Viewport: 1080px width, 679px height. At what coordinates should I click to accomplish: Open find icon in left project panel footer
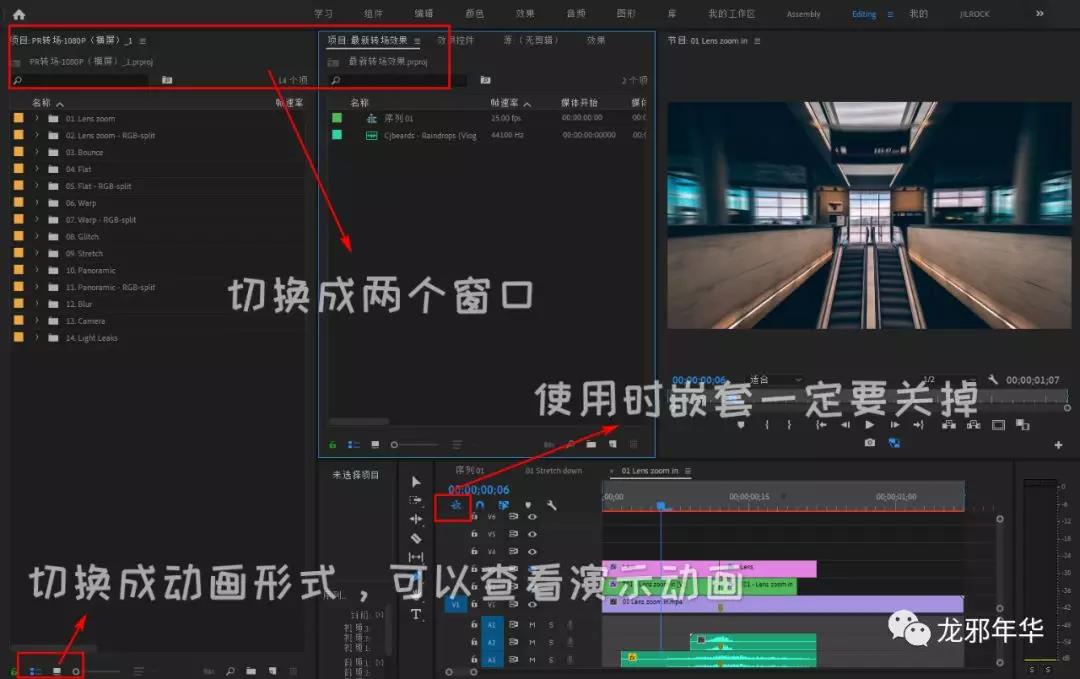coord(230,671)
